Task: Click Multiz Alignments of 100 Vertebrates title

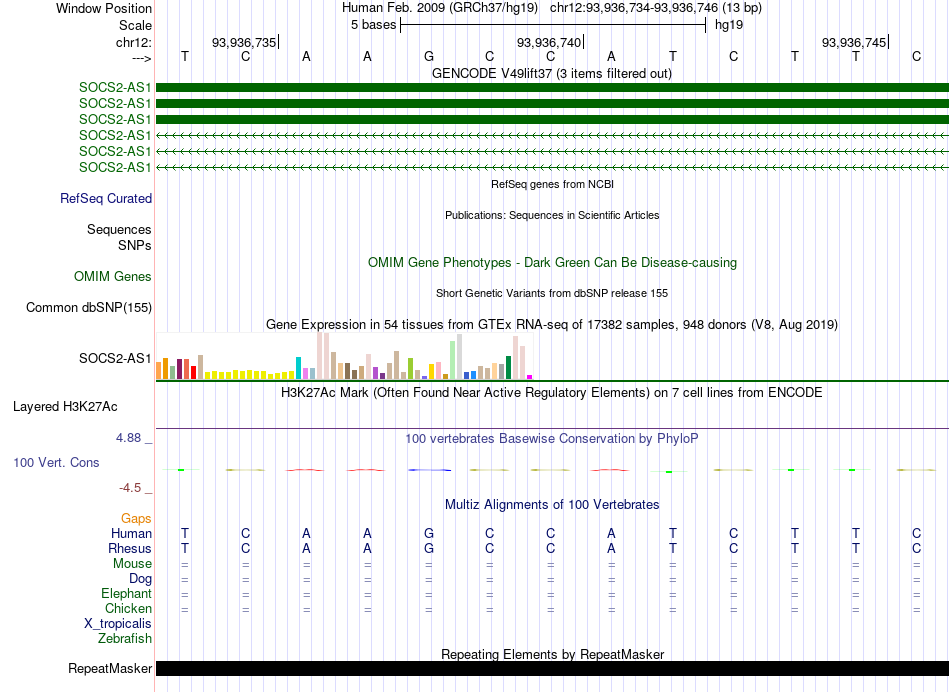Action: (552, 504)
